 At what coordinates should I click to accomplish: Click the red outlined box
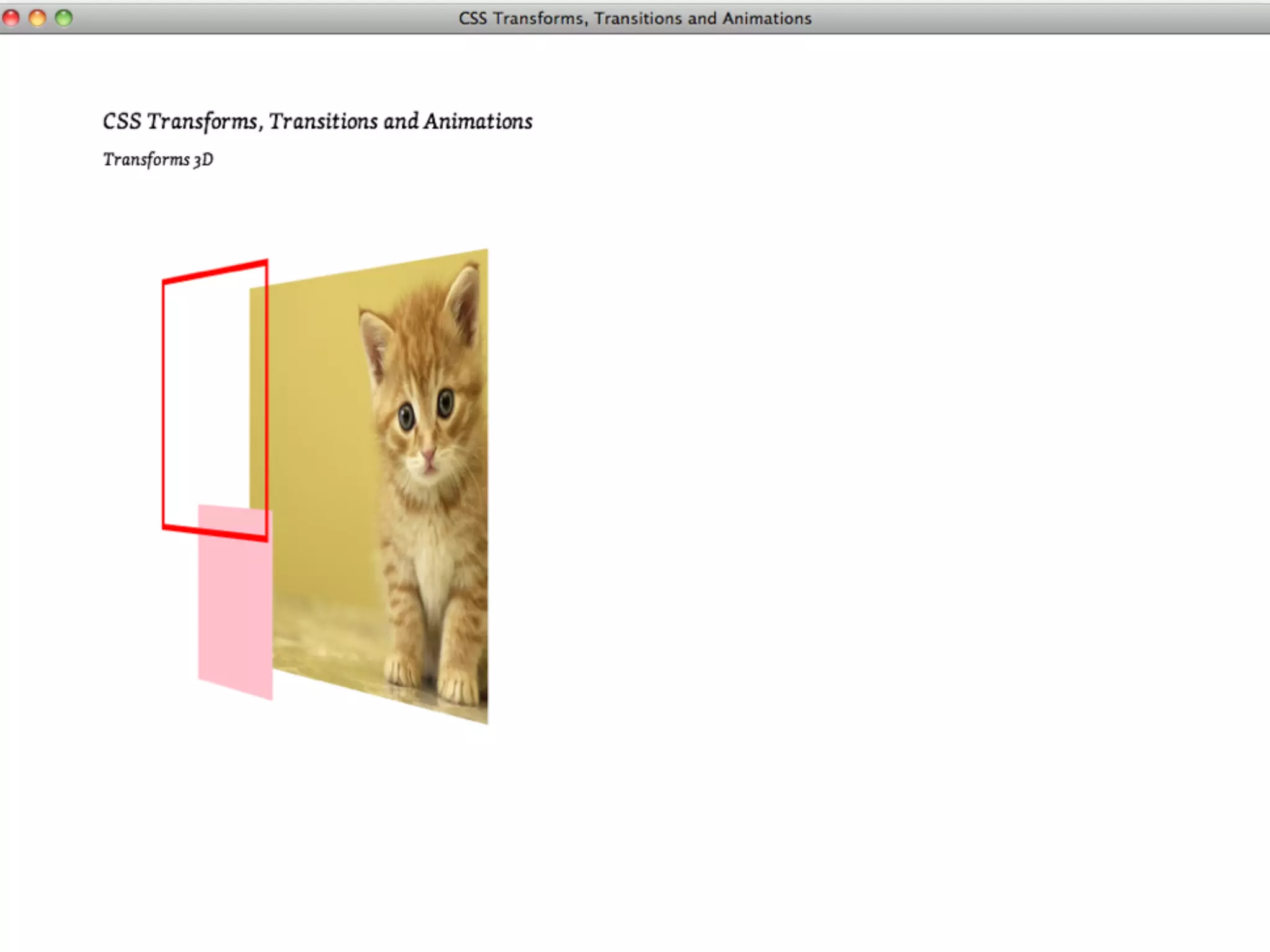215,400
